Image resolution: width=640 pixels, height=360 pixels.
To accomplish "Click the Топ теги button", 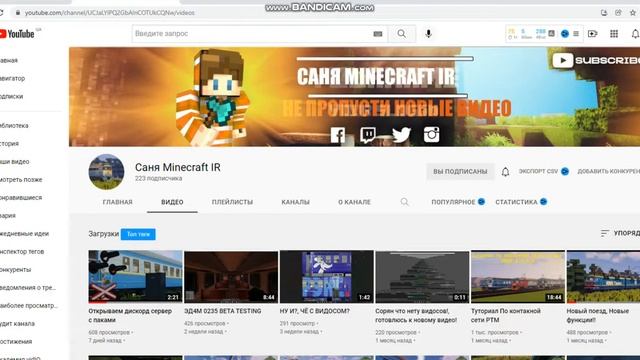I will coord(138,234).
